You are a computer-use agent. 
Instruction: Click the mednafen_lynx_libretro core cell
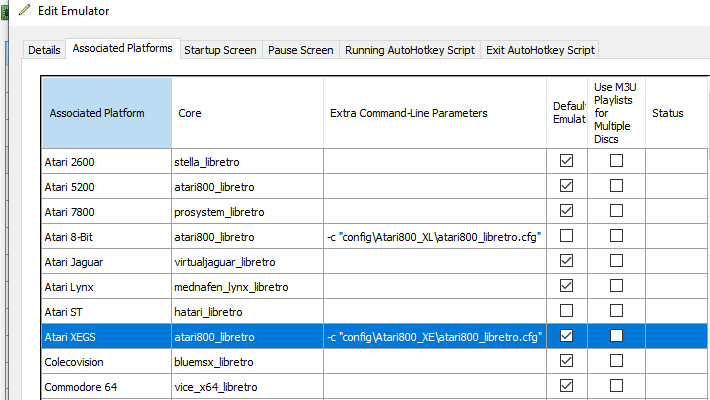tap(248, 287)
